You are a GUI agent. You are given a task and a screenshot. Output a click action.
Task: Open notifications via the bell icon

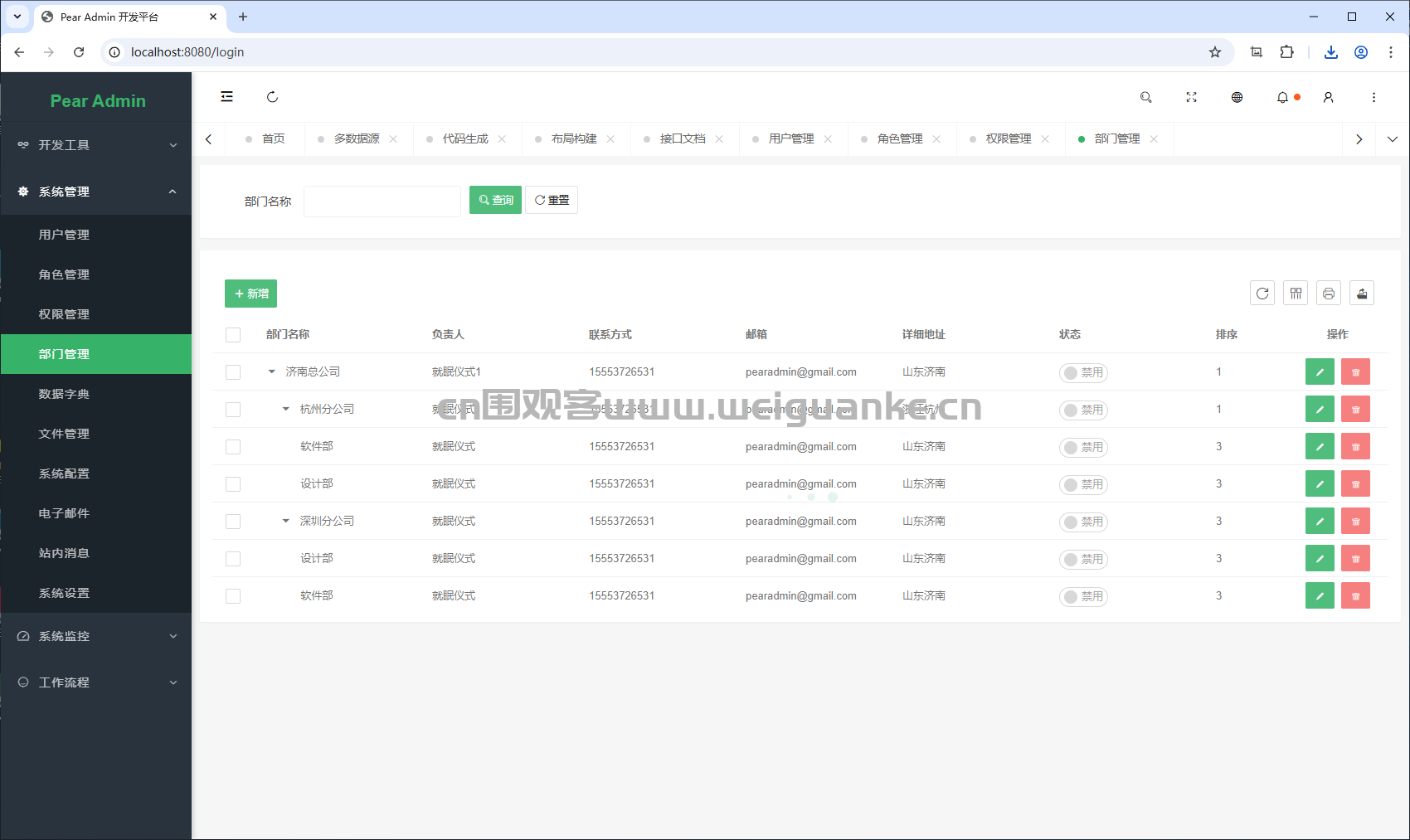[x=1281, y=97]
